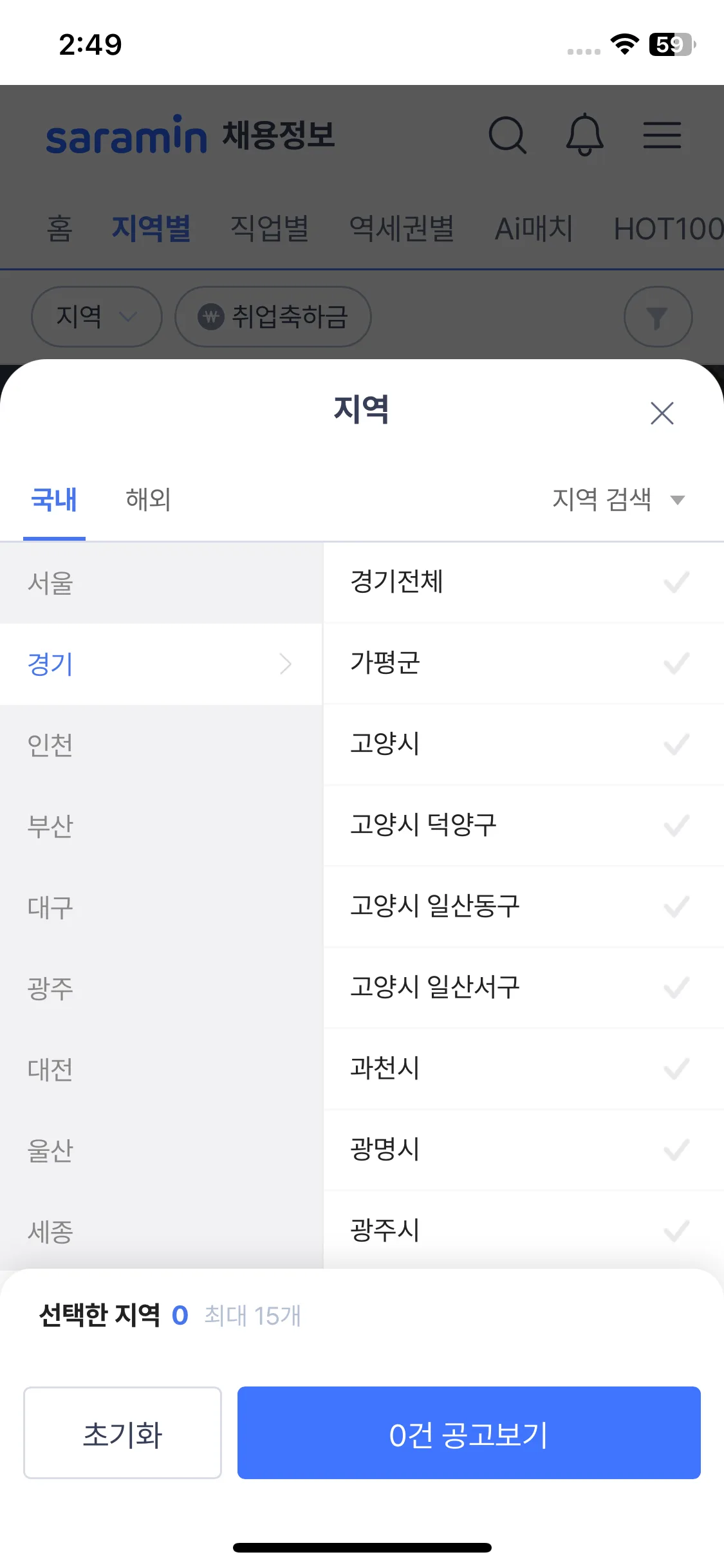The height and width of the screenshot is (1568, 724).
Task: Tap the filter funnel icon
Action: click(x=658, y=317)
